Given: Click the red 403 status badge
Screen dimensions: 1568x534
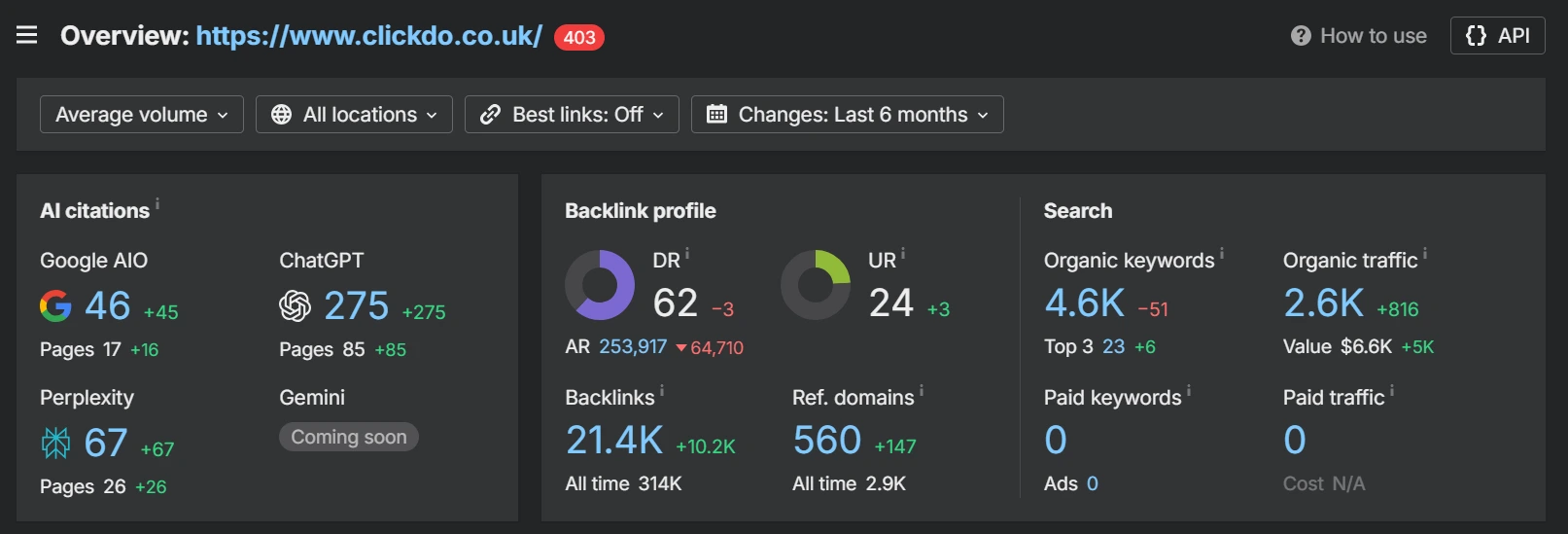Looking at the screenshot, I should [x=579, y=37].
